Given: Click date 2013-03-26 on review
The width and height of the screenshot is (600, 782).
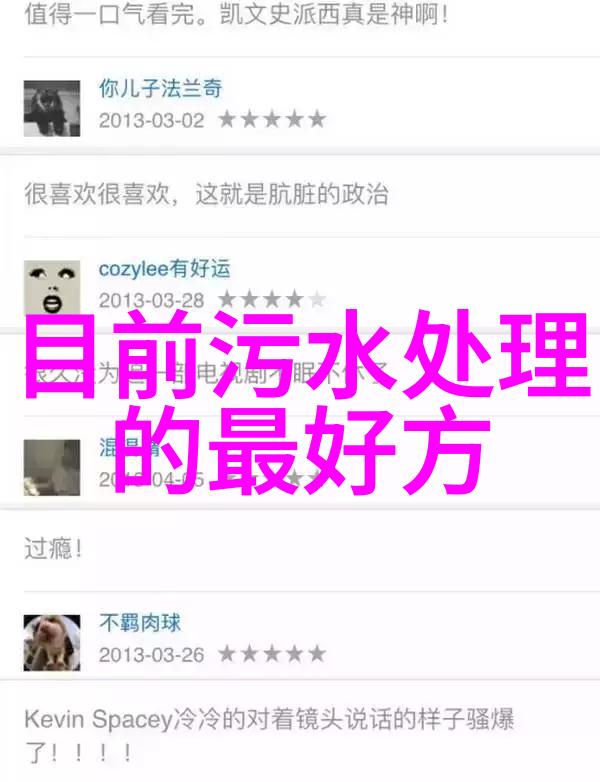Looking at the screenshot, I should 152,655.
